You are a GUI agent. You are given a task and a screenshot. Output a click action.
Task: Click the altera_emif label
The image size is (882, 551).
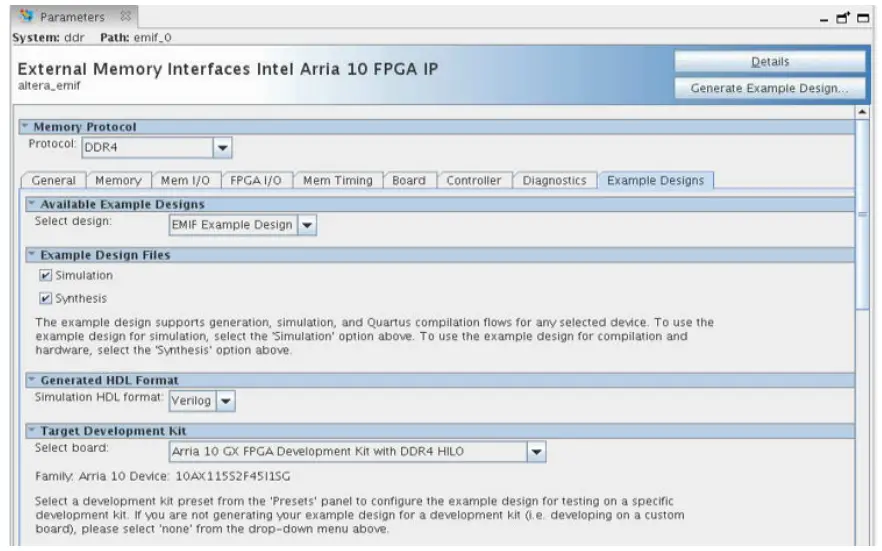pos(49,86)
